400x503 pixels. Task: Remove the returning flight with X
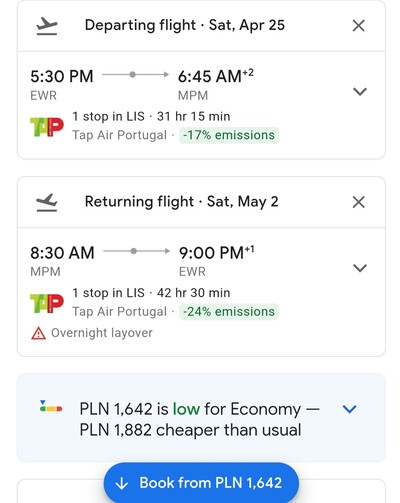coord(359,202)
